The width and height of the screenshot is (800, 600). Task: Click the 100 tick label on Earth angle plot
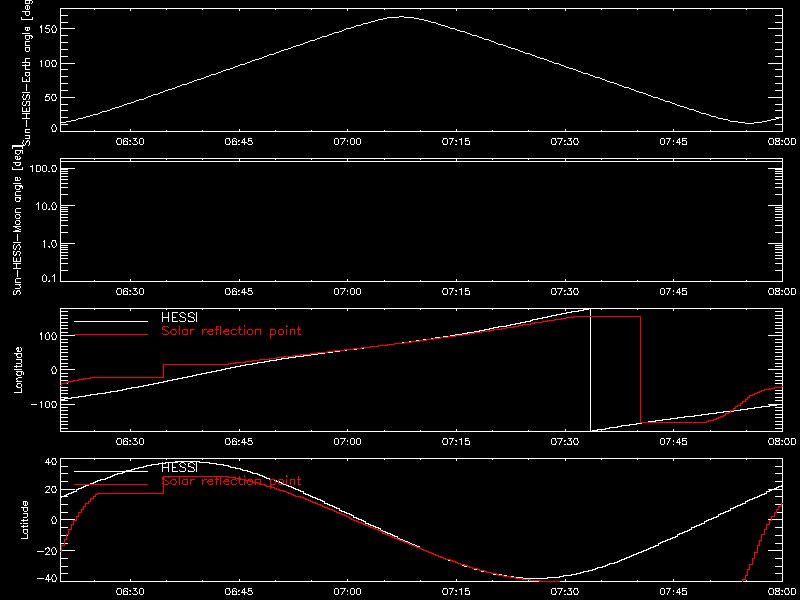coord(46,64)
